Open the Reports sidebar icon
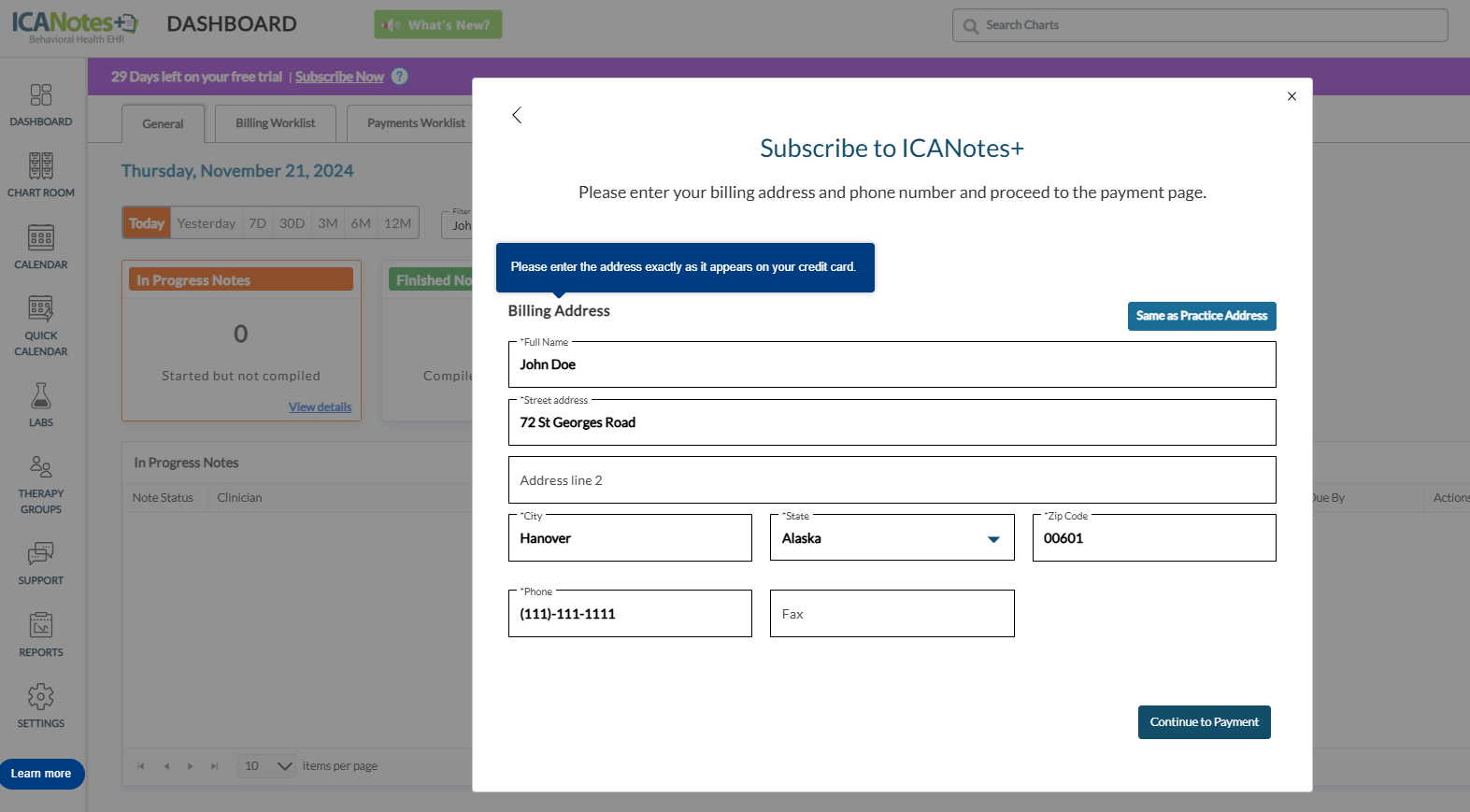The image size is (1470, 812). [41, 625]
